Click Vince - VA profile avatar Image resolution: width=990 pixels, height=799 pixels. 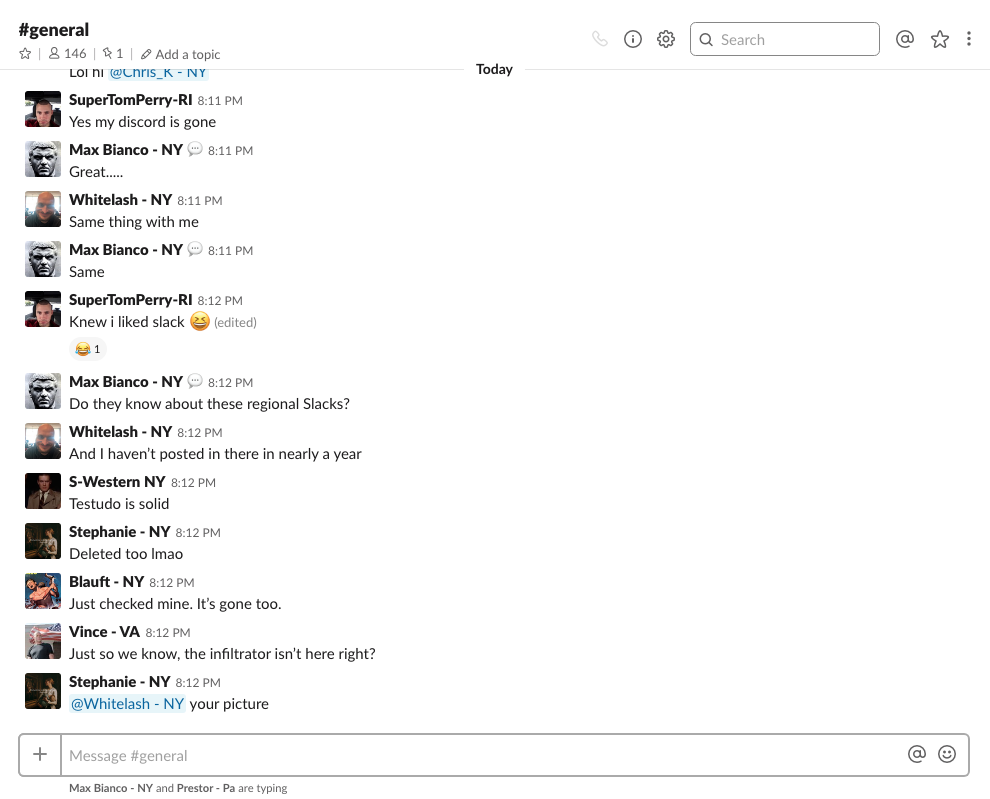(x=43, y=641)
